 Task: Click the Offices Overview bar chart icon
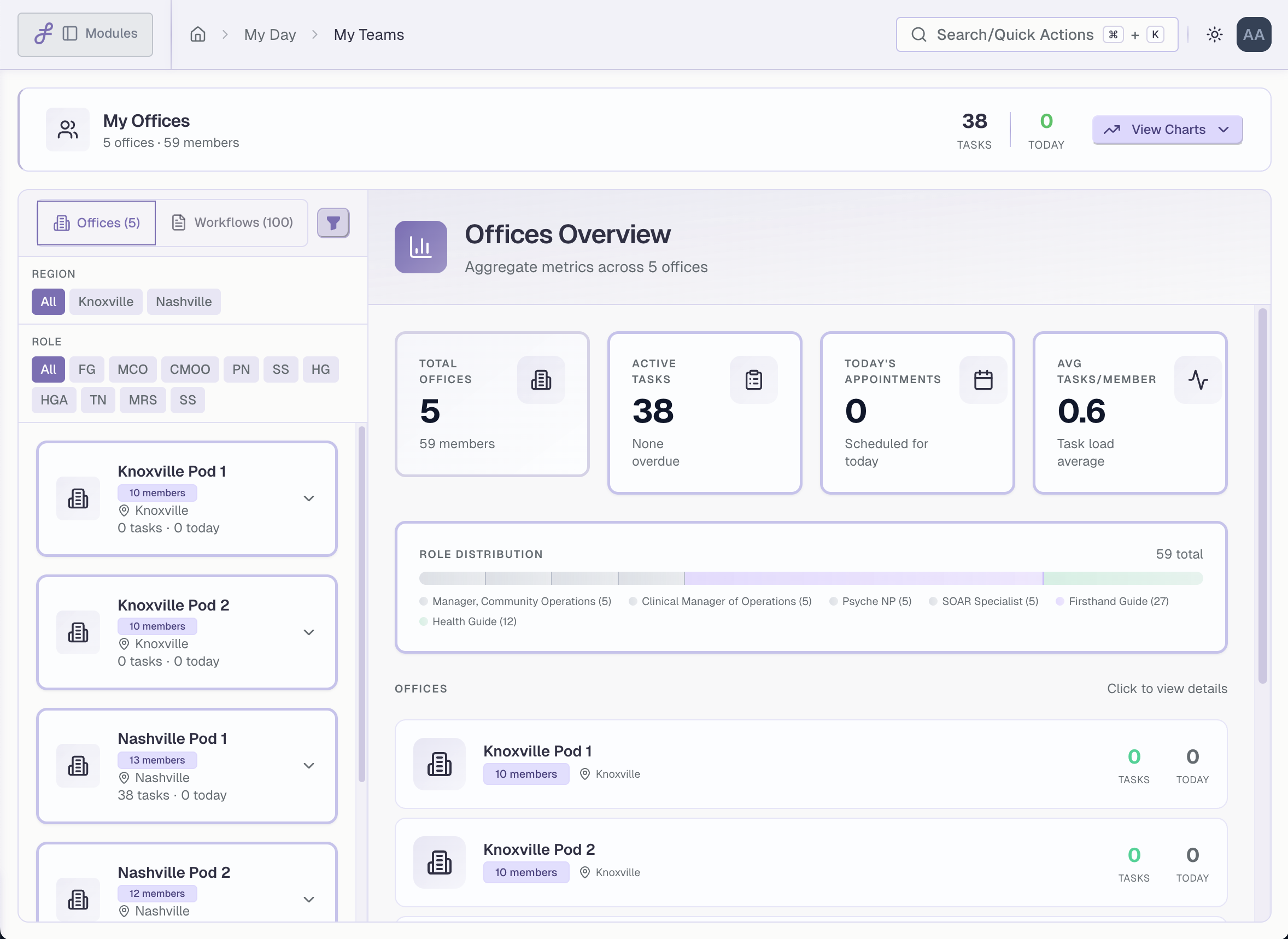(x=420, y=247)
